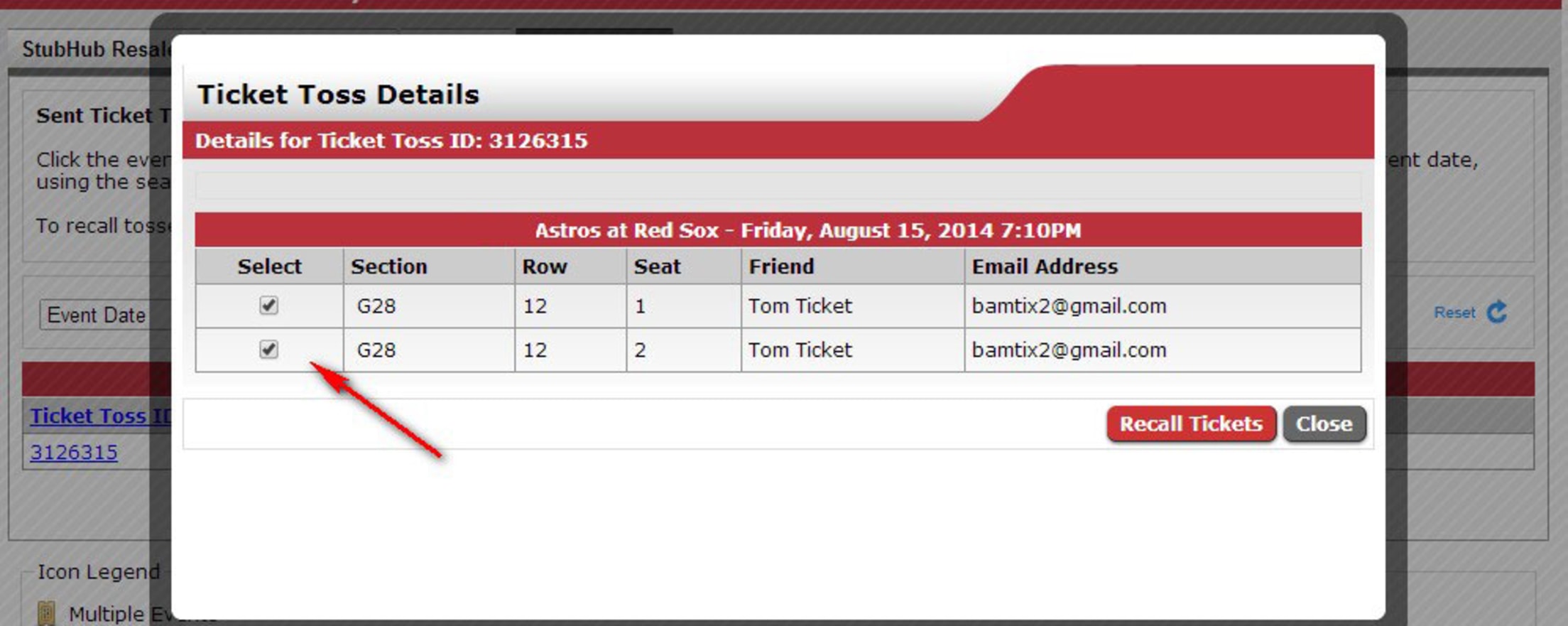Close the Ticket Toss Details dialog
This screenshot has width=1568, height=626.
tap(1324, 424)
